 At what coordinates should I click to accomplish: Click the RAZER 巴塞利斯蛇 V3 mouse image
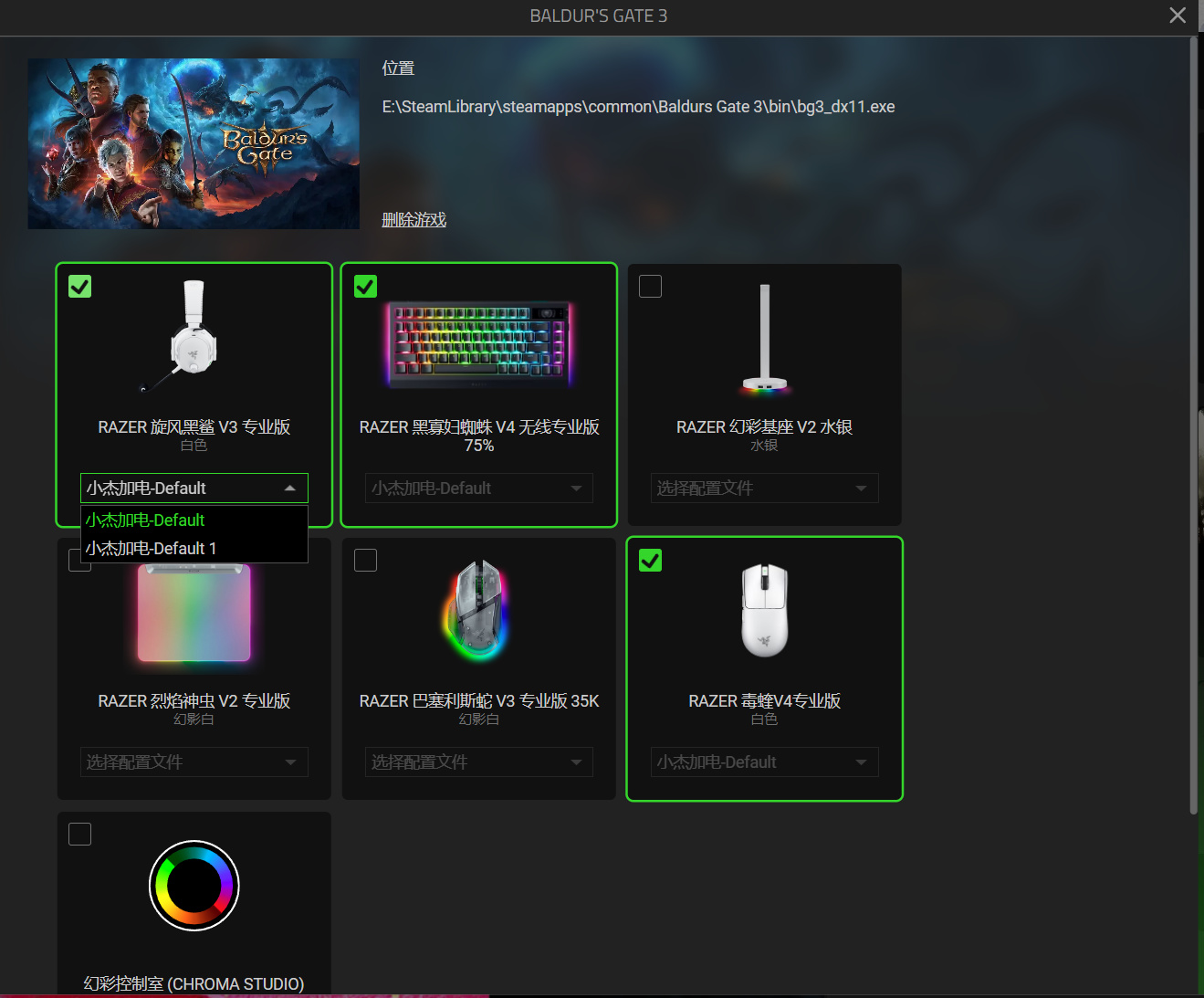tap(477, 610)
